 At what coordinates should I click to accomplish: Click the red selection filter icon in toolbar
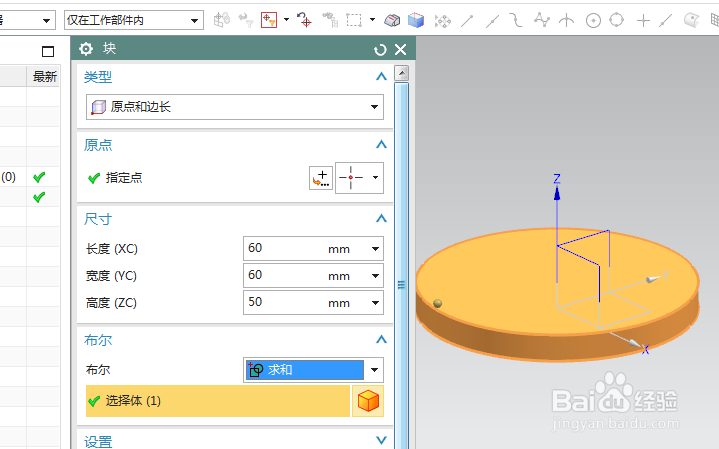[269, 20]
